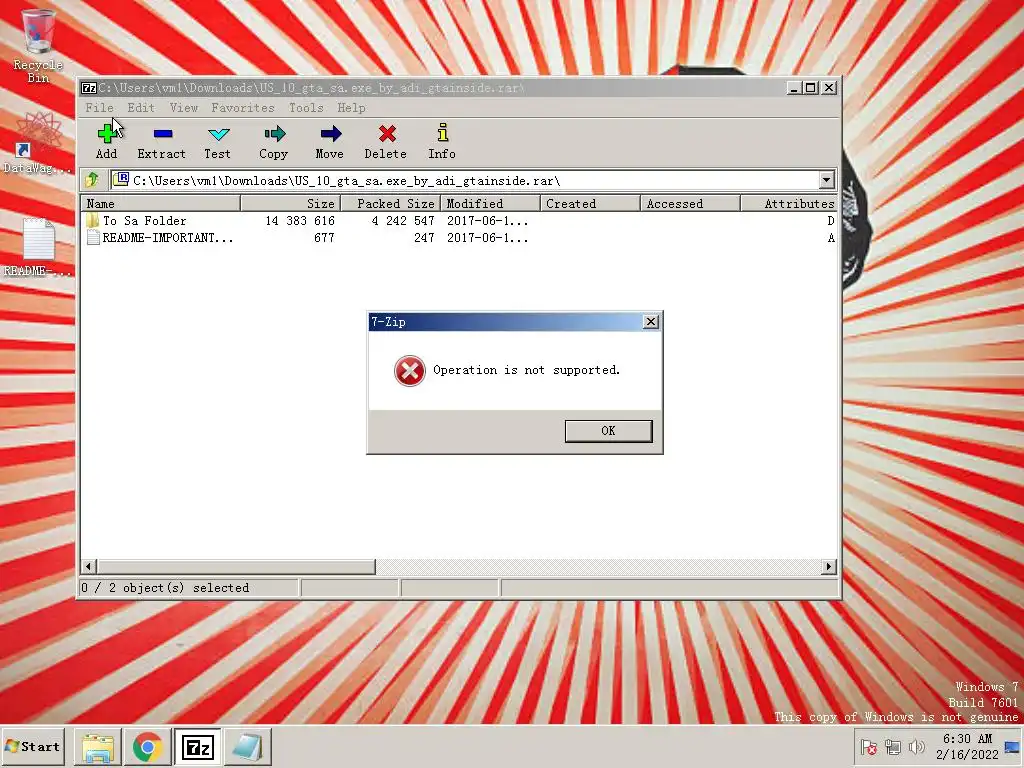The image size is (1024, 768).
Task: Open the File menu
Action: coord(99,108)
